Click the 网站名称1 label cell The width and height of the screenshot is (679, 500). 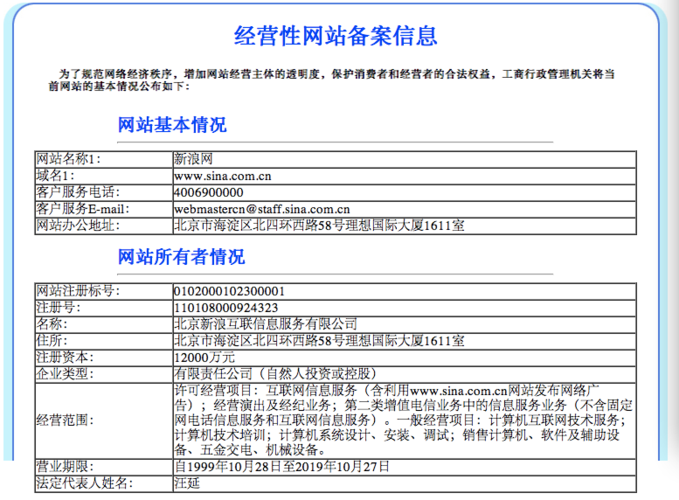pos(103,159)
